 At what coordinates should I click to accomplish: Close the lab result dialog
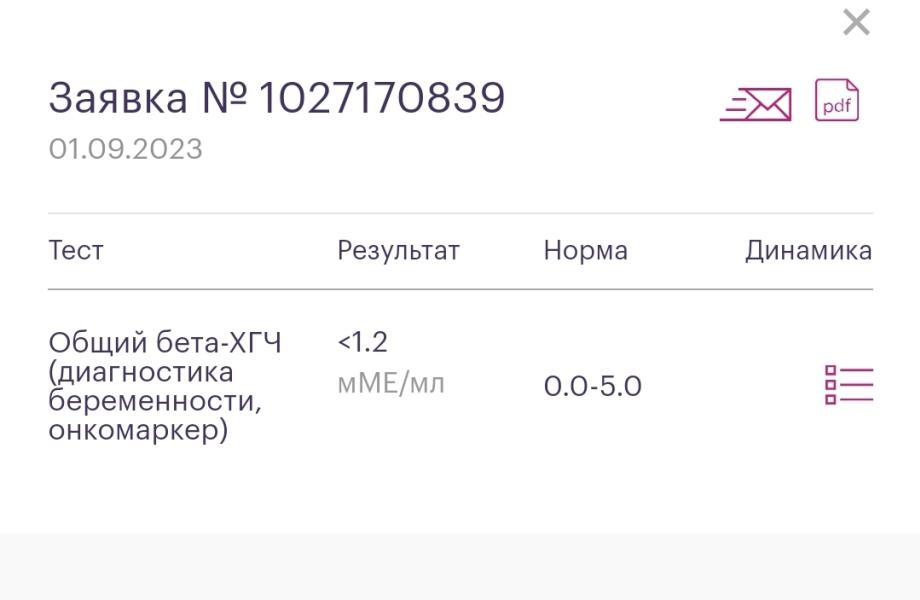pyautogui.click(x=856, y=22)
